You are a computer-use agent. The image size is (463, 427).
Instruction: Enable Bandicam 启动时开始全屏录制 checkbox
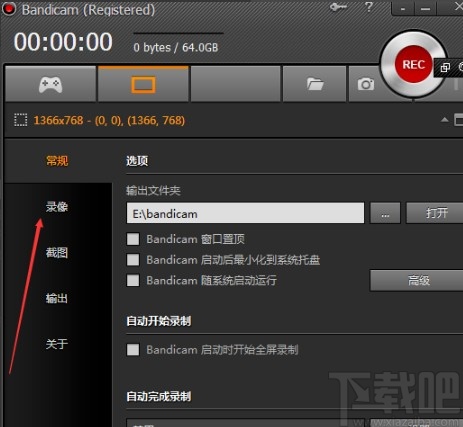click(133, 350)
